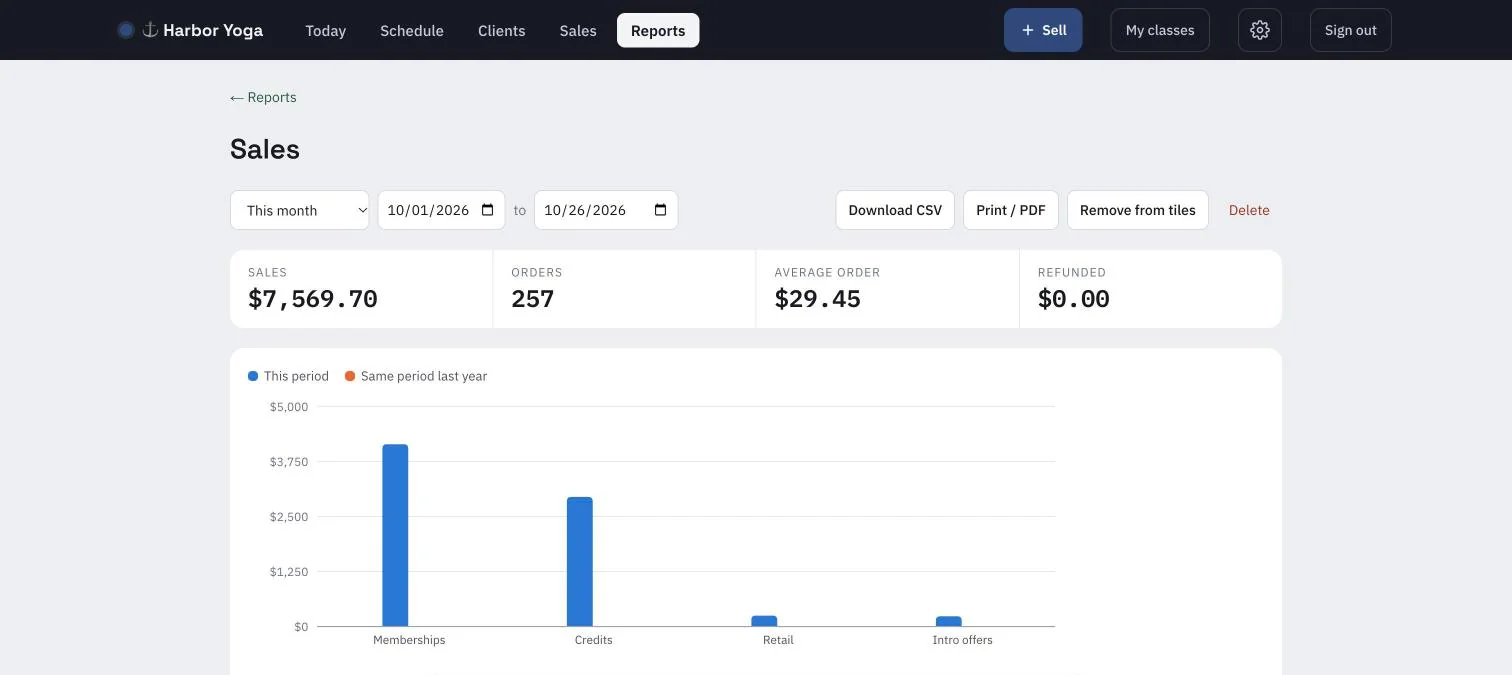Click Remove from tiles

click(1138, 210)
